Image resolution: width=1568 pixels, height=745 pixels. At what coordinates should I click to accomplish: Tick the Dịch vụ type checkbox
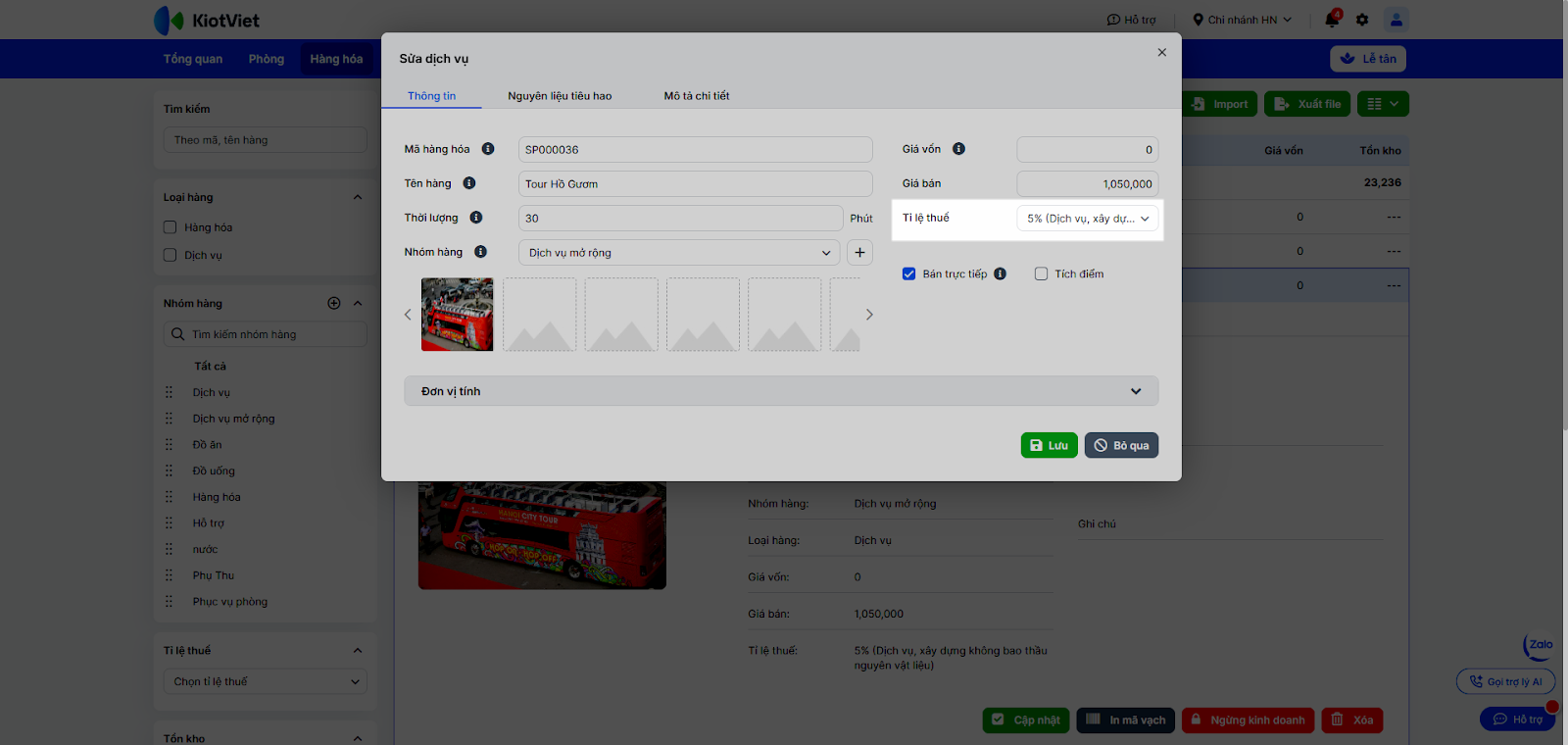click(171, 255)
